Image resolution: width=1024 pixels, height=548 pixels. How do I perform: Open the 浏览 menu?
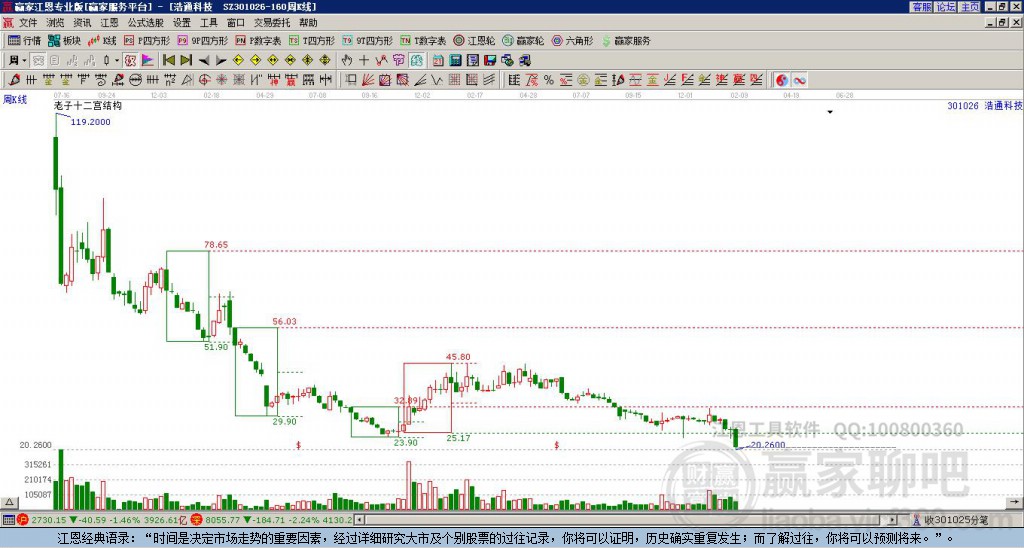[55, 23]
